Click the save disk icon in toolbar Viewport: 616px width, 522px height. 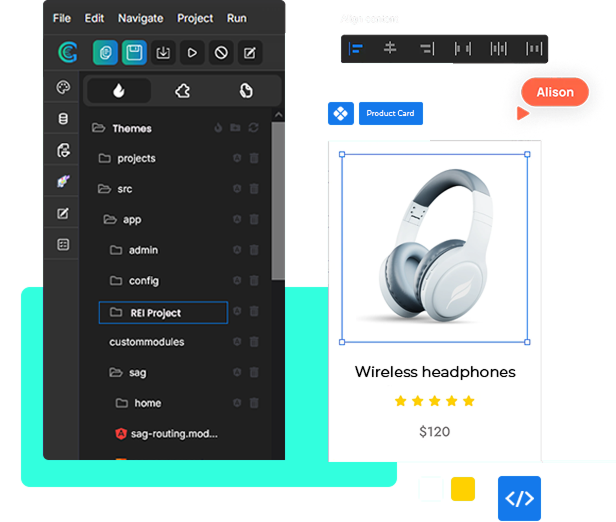pos(134,53)
